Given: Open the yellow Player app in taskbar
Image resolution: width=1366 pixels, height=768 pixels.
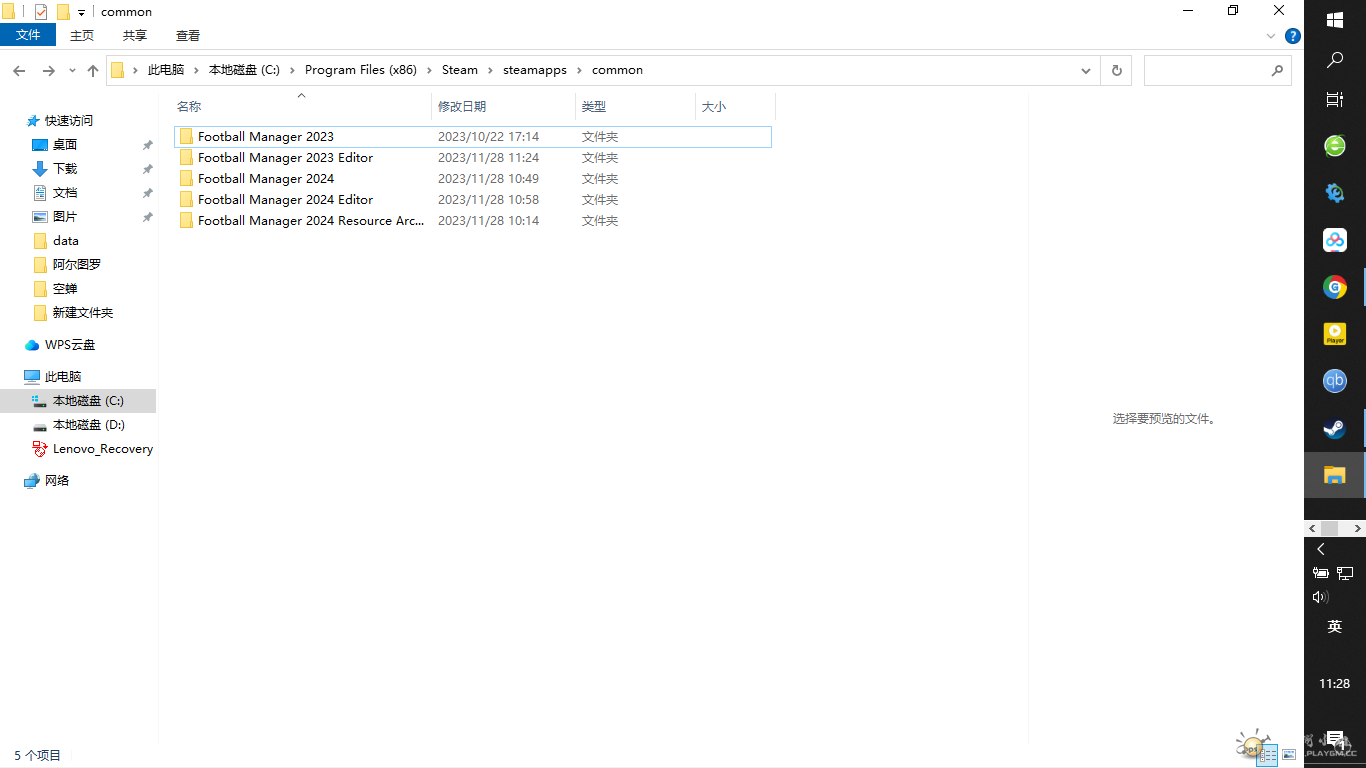Looking at the screenshot, I should [x=1334, y=334].
